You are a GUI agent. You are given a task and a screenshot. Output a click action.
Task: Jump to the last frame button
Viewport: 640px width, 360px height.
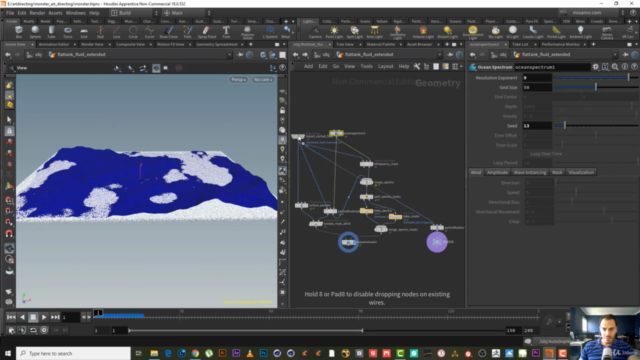pos(55,317)
